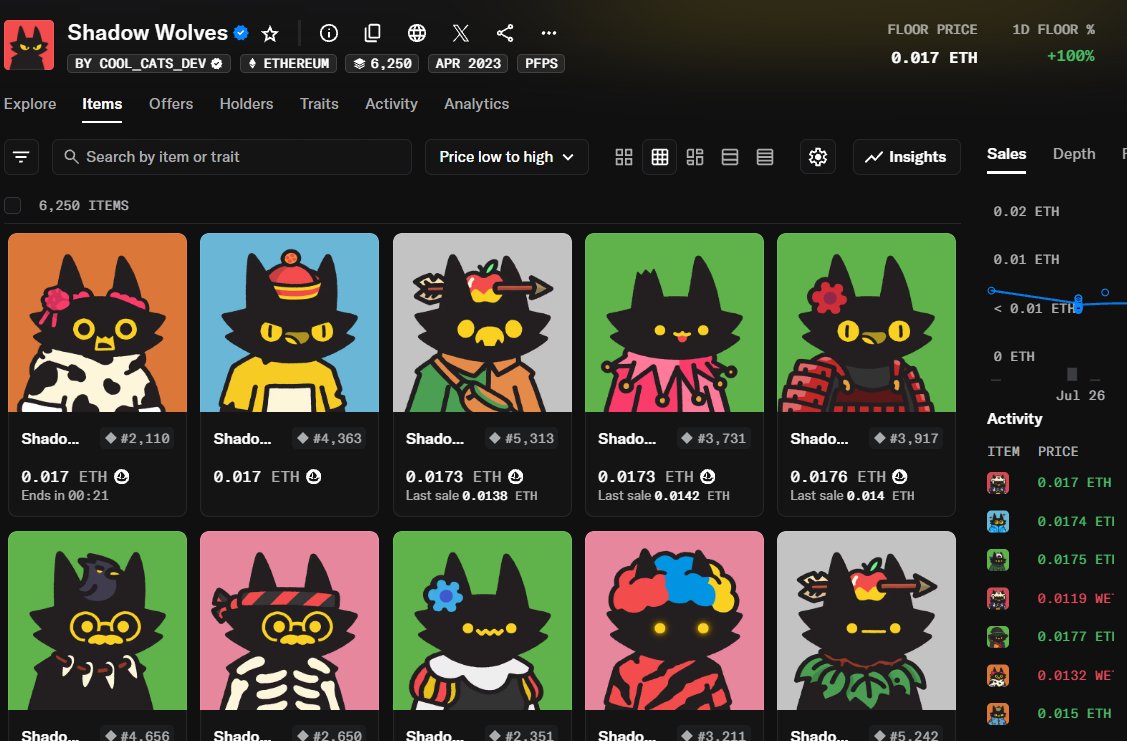Screen dimensions: 1127x741
Task: Open the collection website globe icon
Action: pos(417,33)
